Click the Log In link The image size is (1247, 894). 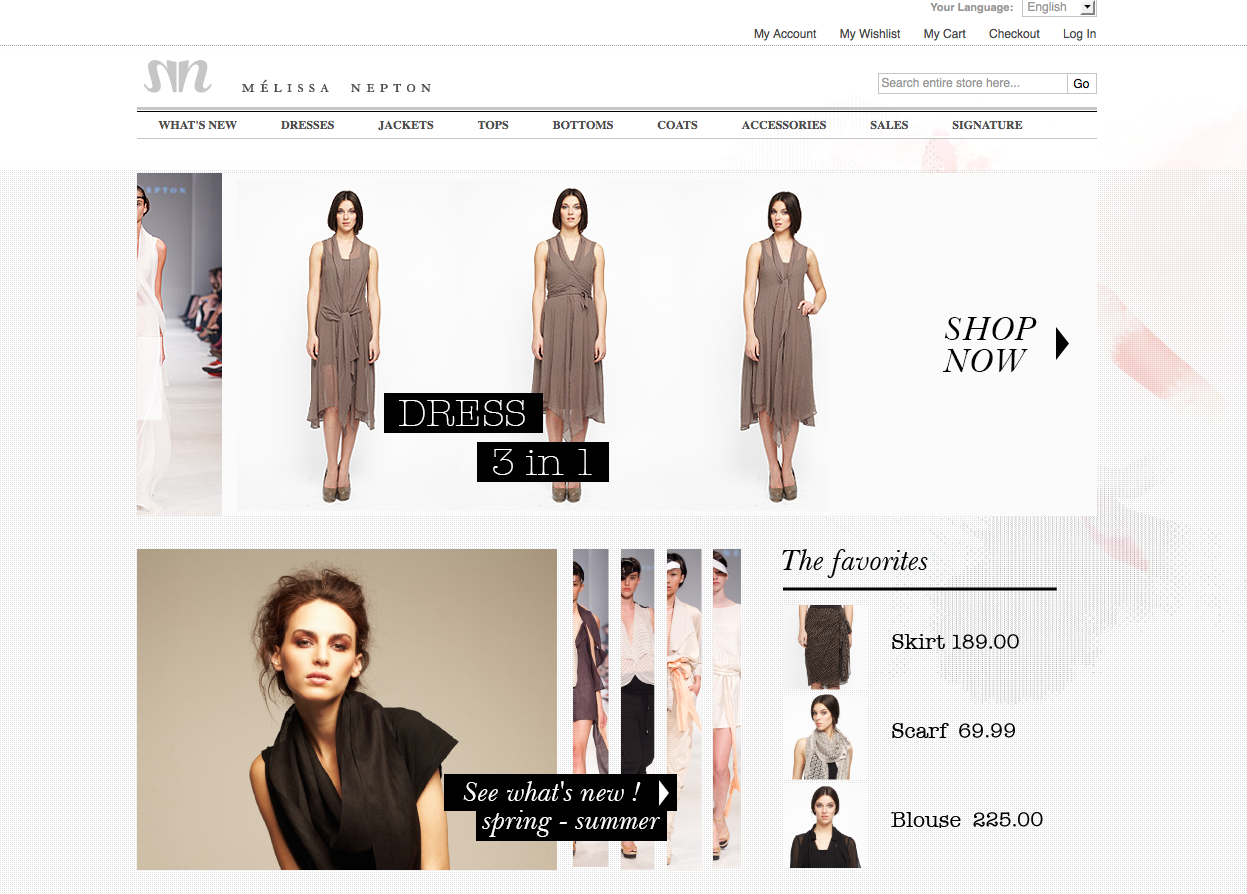point(1079,34)
